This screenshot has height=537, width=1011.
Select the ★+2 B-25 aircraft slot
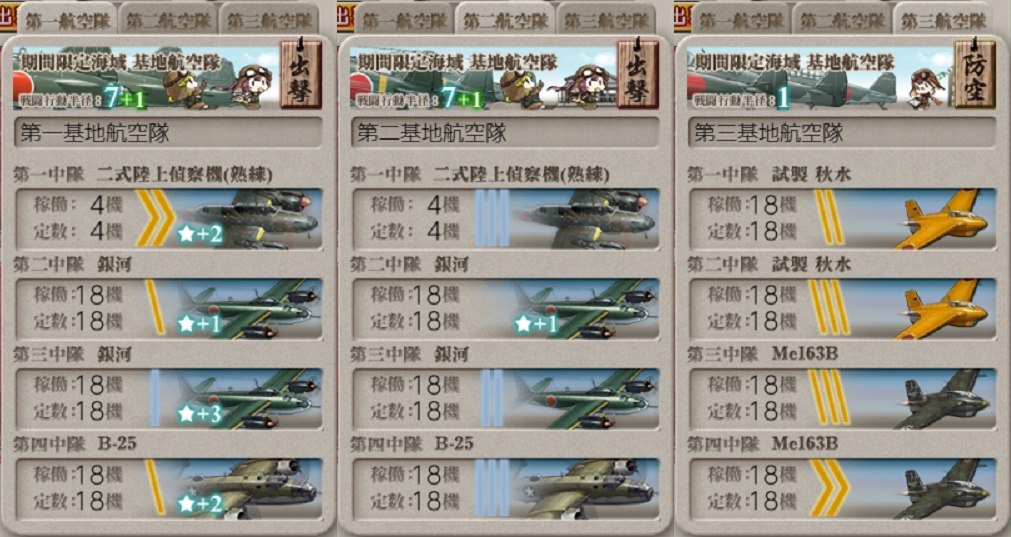click(x=169, y=489)
